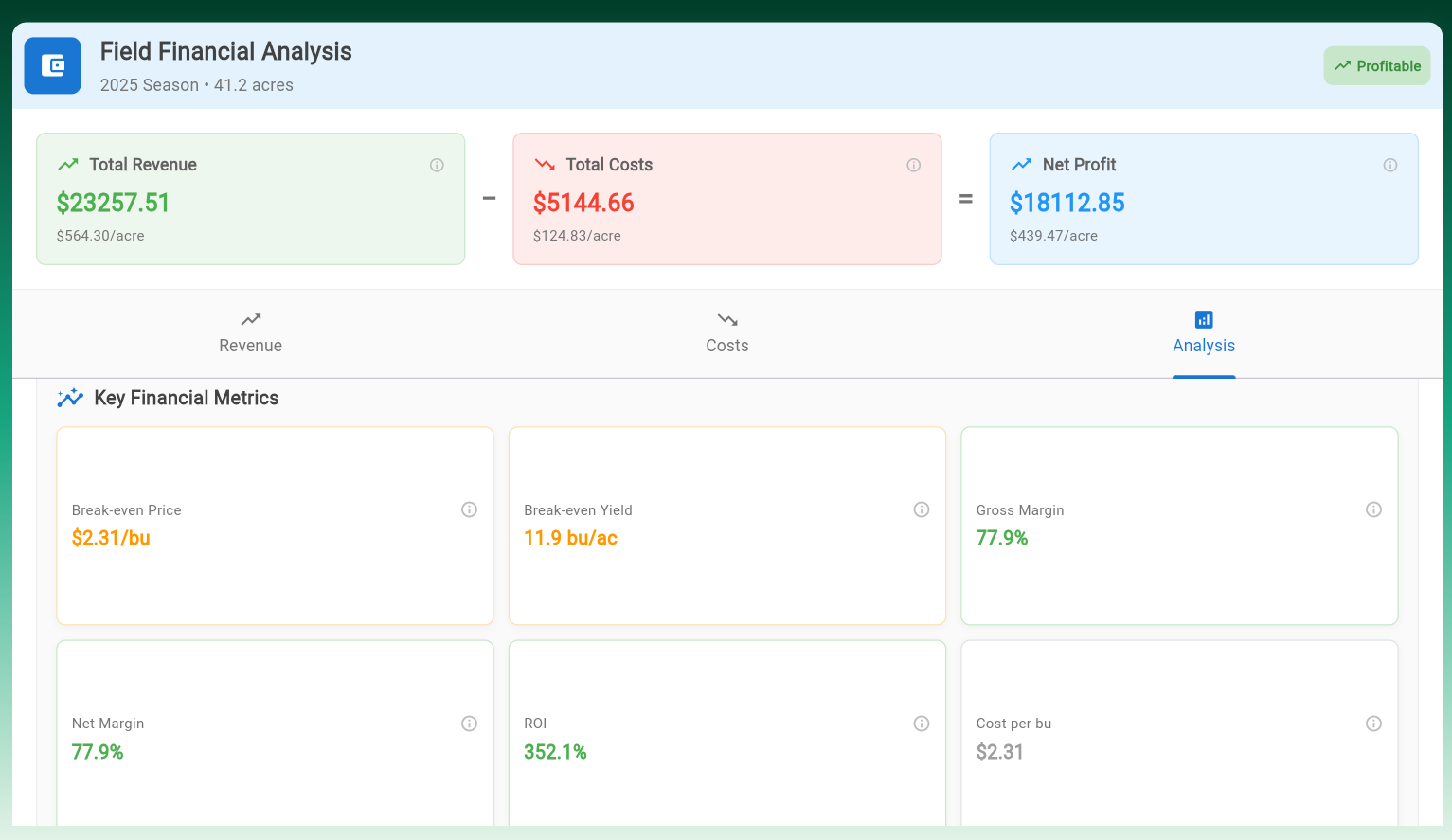Screen dimensions: 1452x840
Task: Click the Profitable status badge
Action: click(1376, 65)
